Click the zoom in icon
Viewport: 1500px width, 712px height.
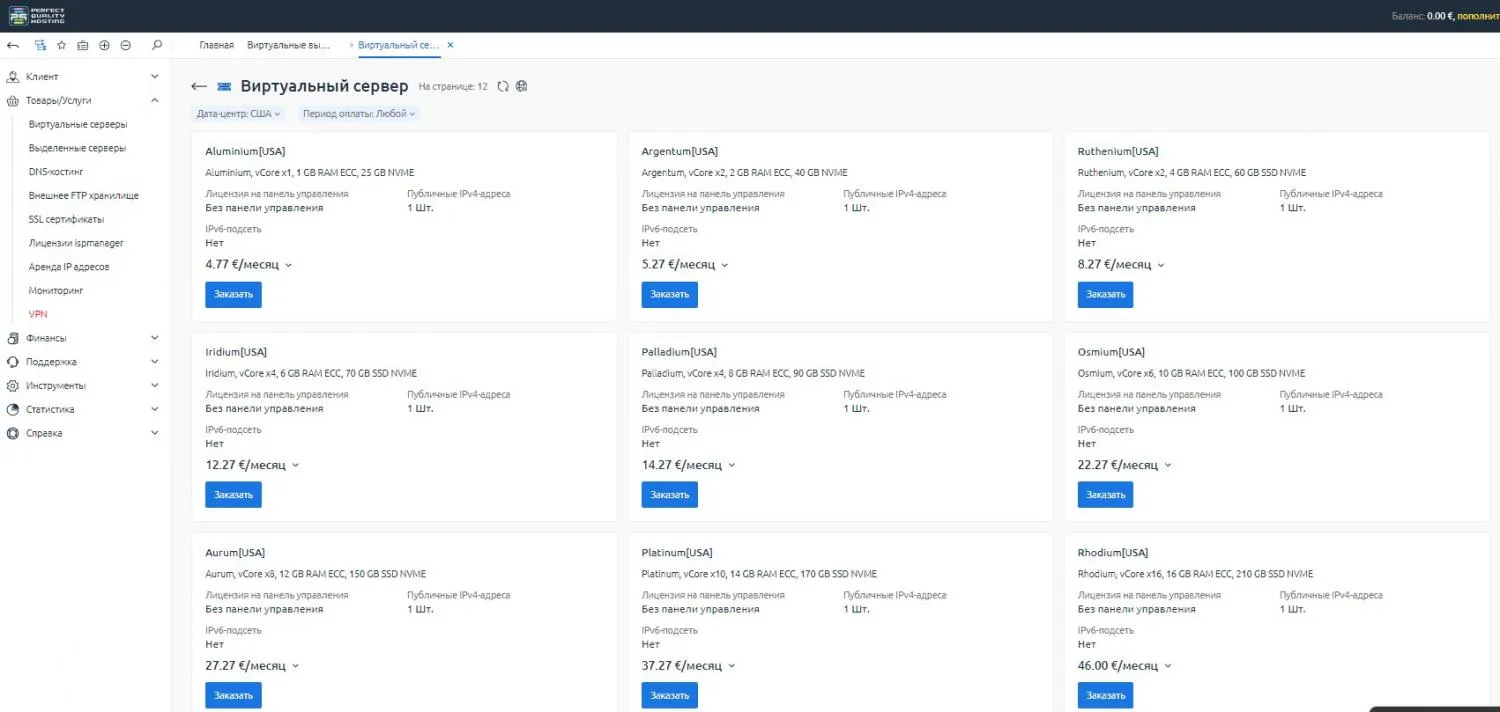[104, 45]
